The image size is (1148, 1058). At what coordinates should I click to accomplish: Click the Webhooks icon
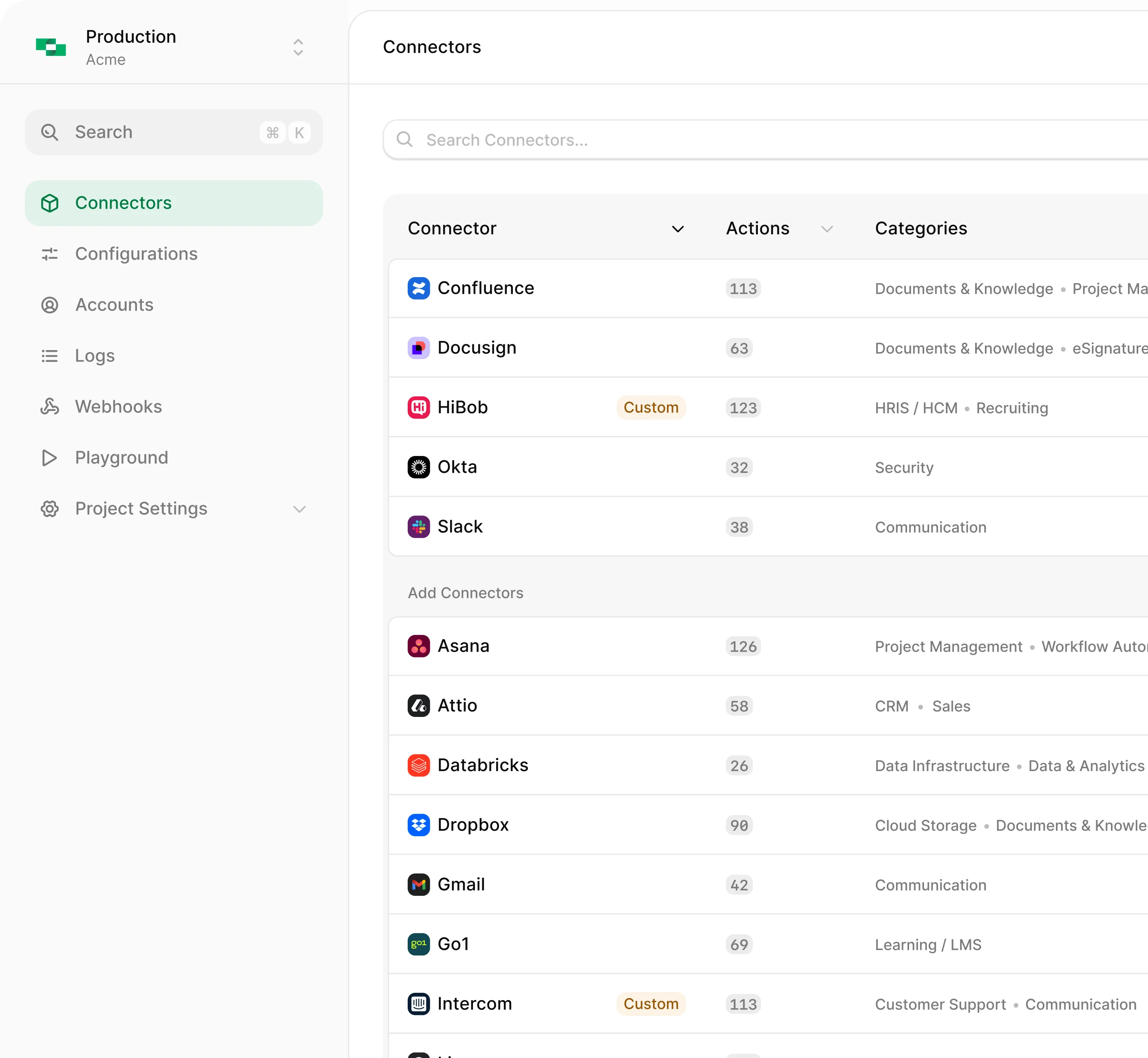coord(50,407)
